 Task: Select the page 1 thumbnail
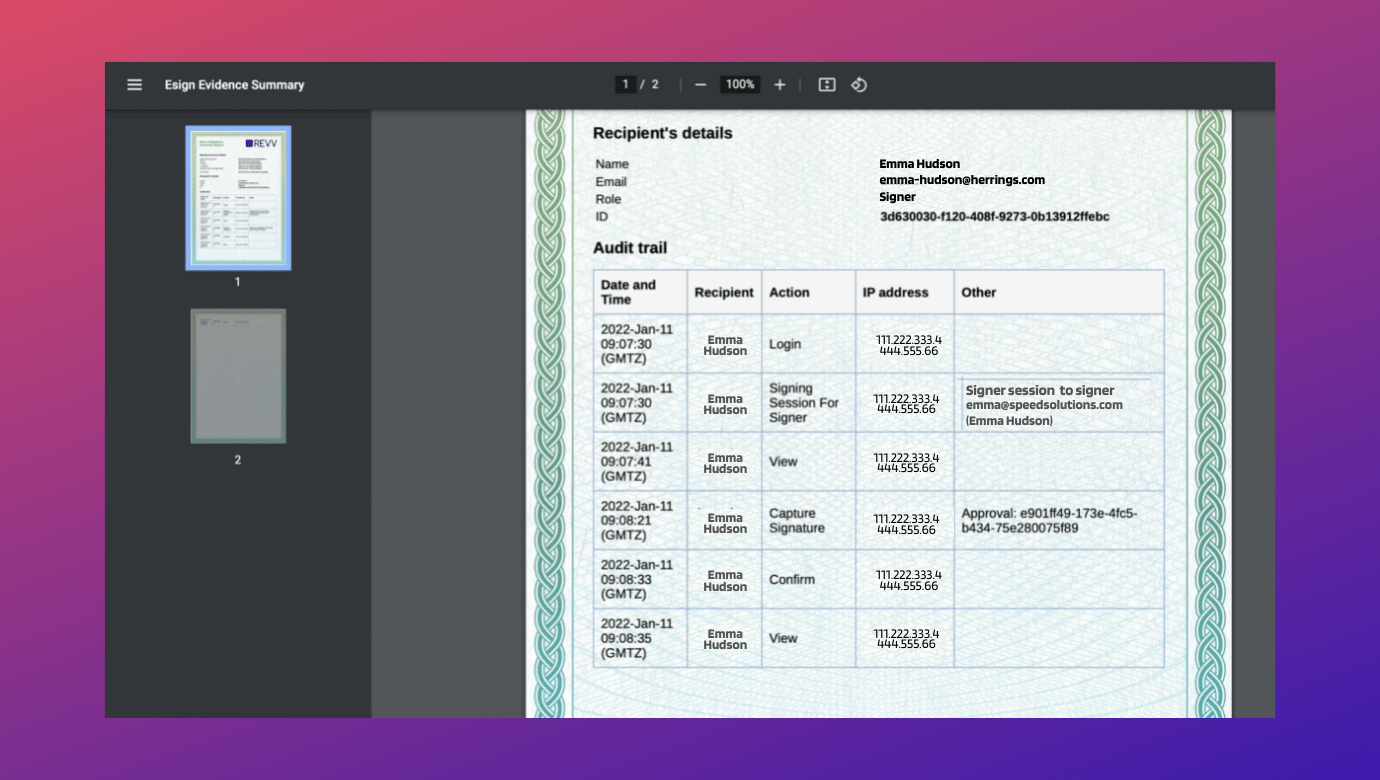tap(238, 198)
